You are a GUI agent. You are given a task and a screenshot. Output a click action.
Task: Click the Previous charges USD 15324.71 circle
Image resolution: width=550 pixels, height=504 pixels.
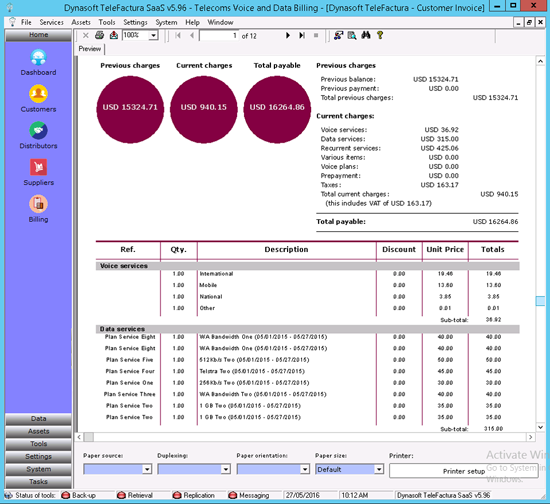[130, 109]
